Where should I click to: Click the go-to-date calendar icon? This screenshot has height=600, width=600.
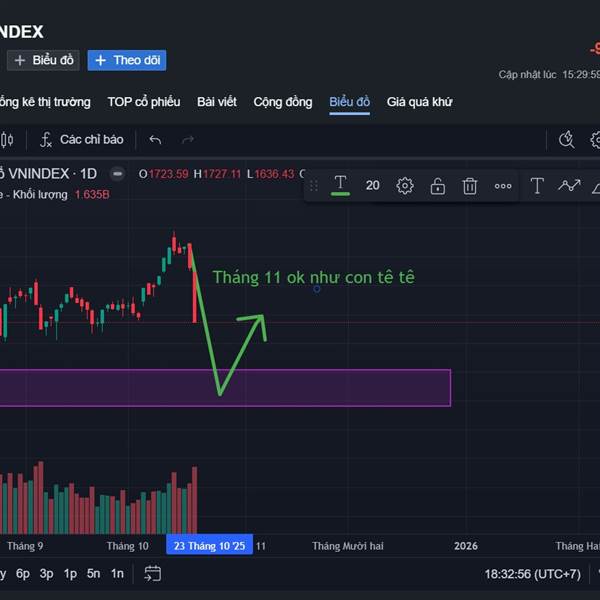pyautogui.click(x=152, y=573)
